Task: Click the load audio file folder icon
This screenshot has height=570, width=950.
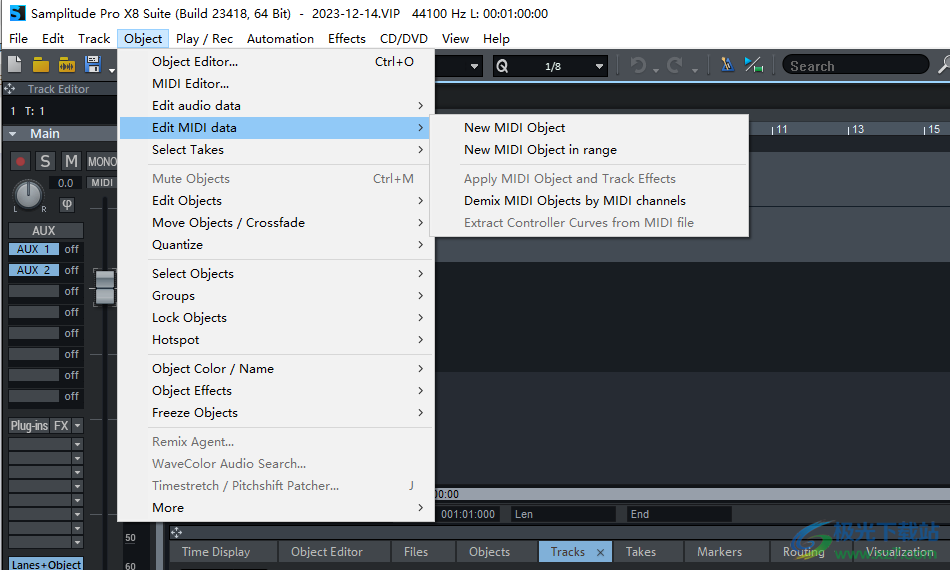Action: (x=67, y=65)
